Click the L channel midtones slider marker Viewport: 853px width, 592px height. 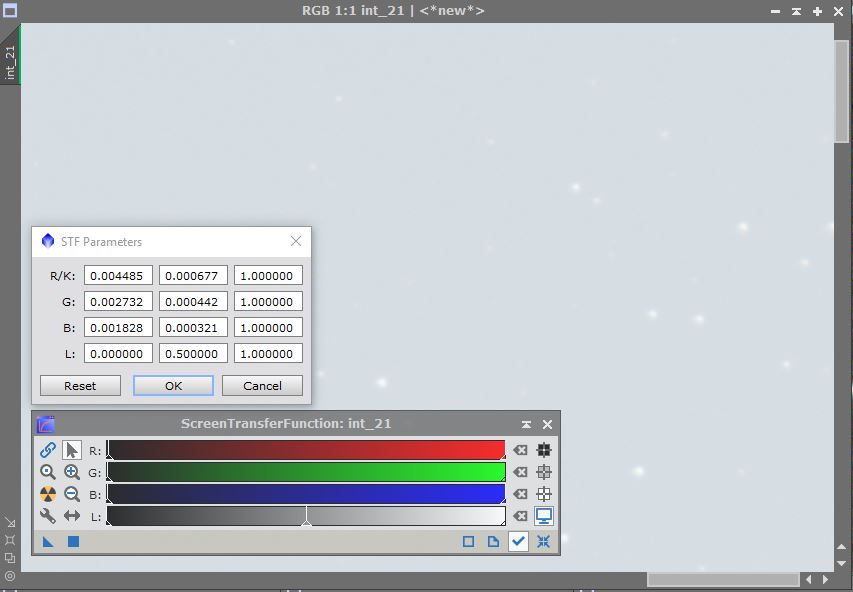pos(306,520)
